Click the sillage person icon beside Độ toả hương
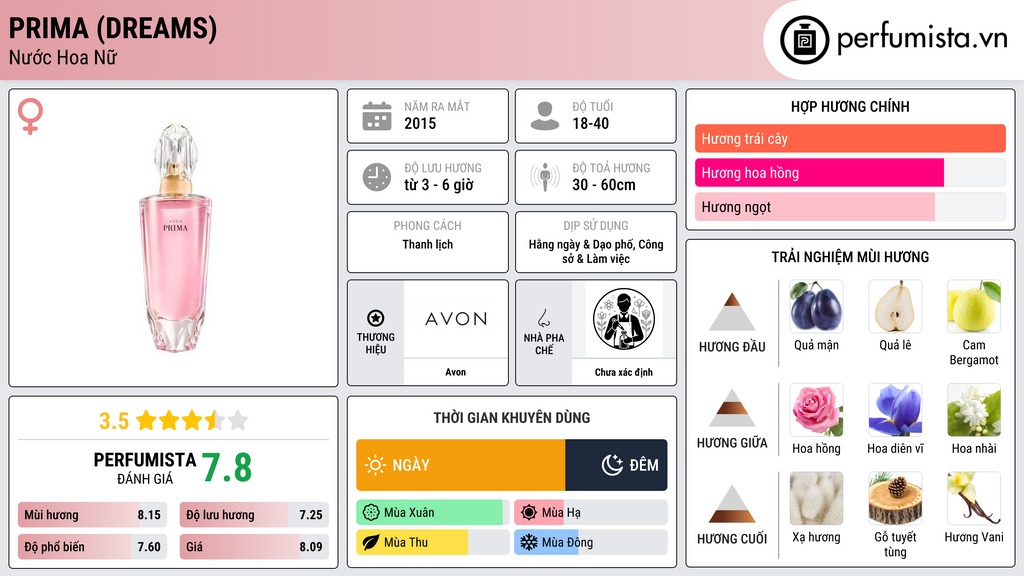Viewport: 1024px width, 576px height. coord(545,178)
